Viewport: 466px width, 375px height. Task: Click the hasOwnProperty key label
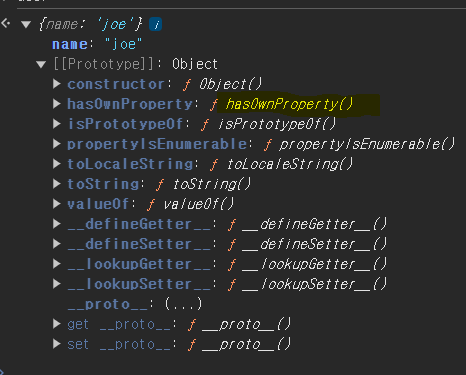click(130, 104)
